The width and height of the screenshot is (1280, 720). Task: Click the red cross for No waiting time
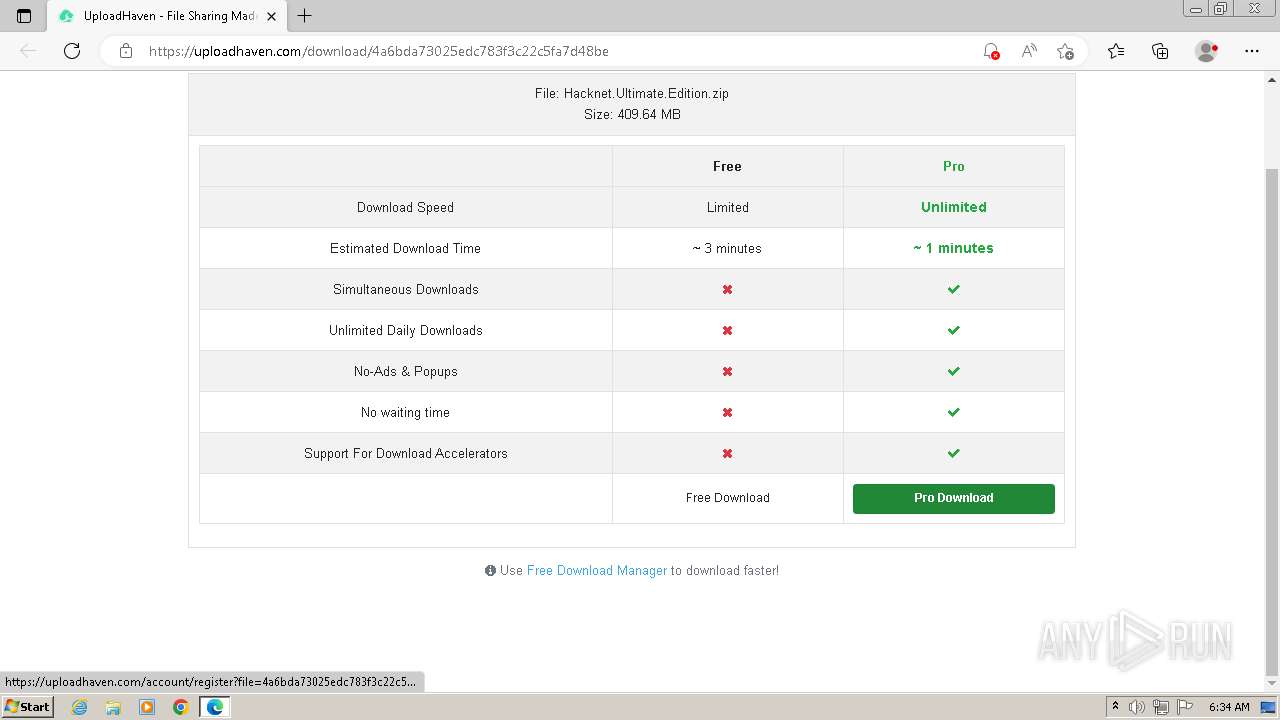[x=727, y=413]
